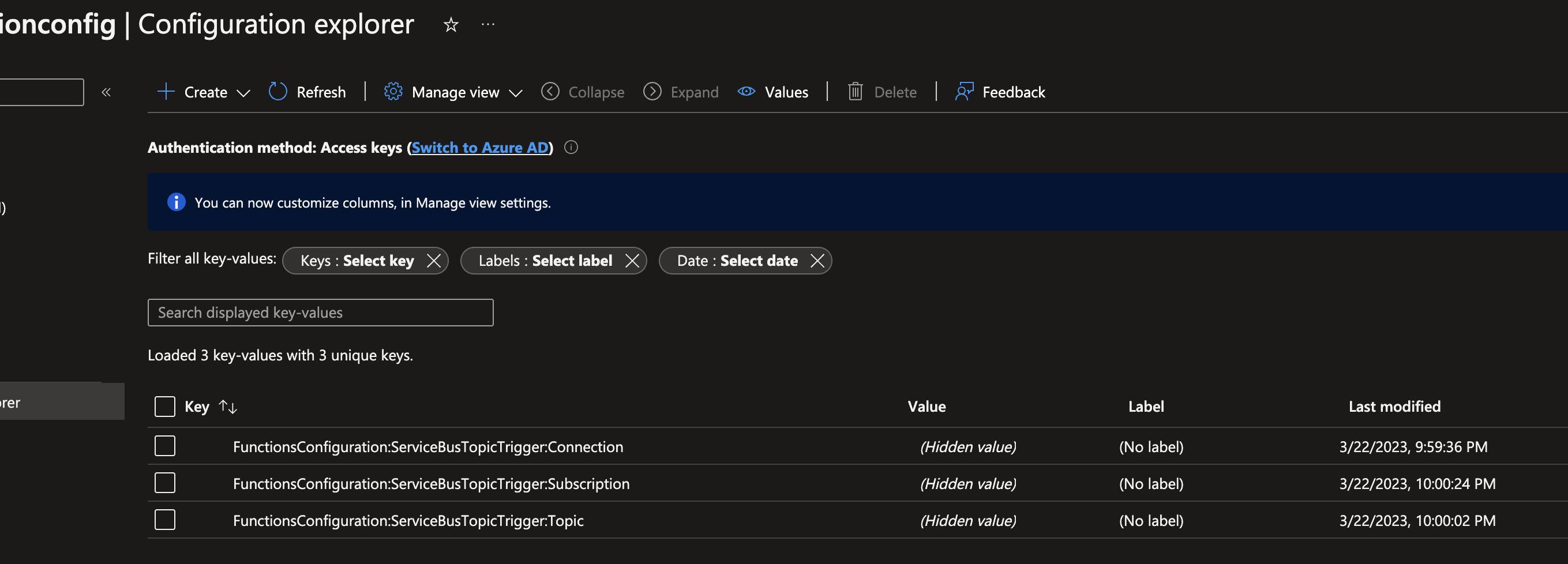Check the select-all header checkbox
The image size is (1568, 564).
coord(165,407)
